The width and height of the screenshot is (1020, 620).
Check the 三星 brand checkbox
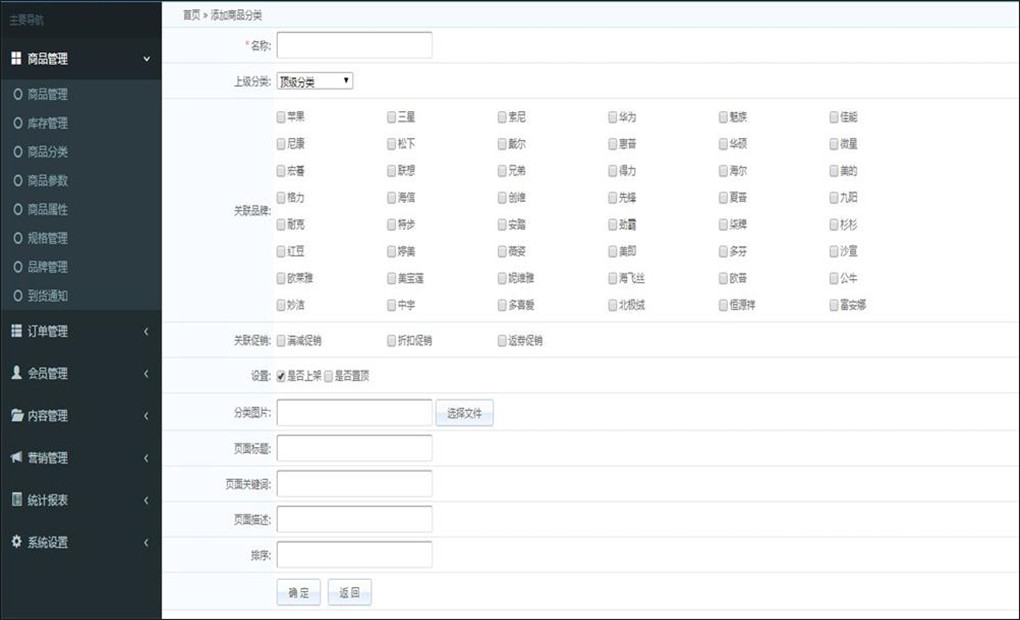click(392, 117)
